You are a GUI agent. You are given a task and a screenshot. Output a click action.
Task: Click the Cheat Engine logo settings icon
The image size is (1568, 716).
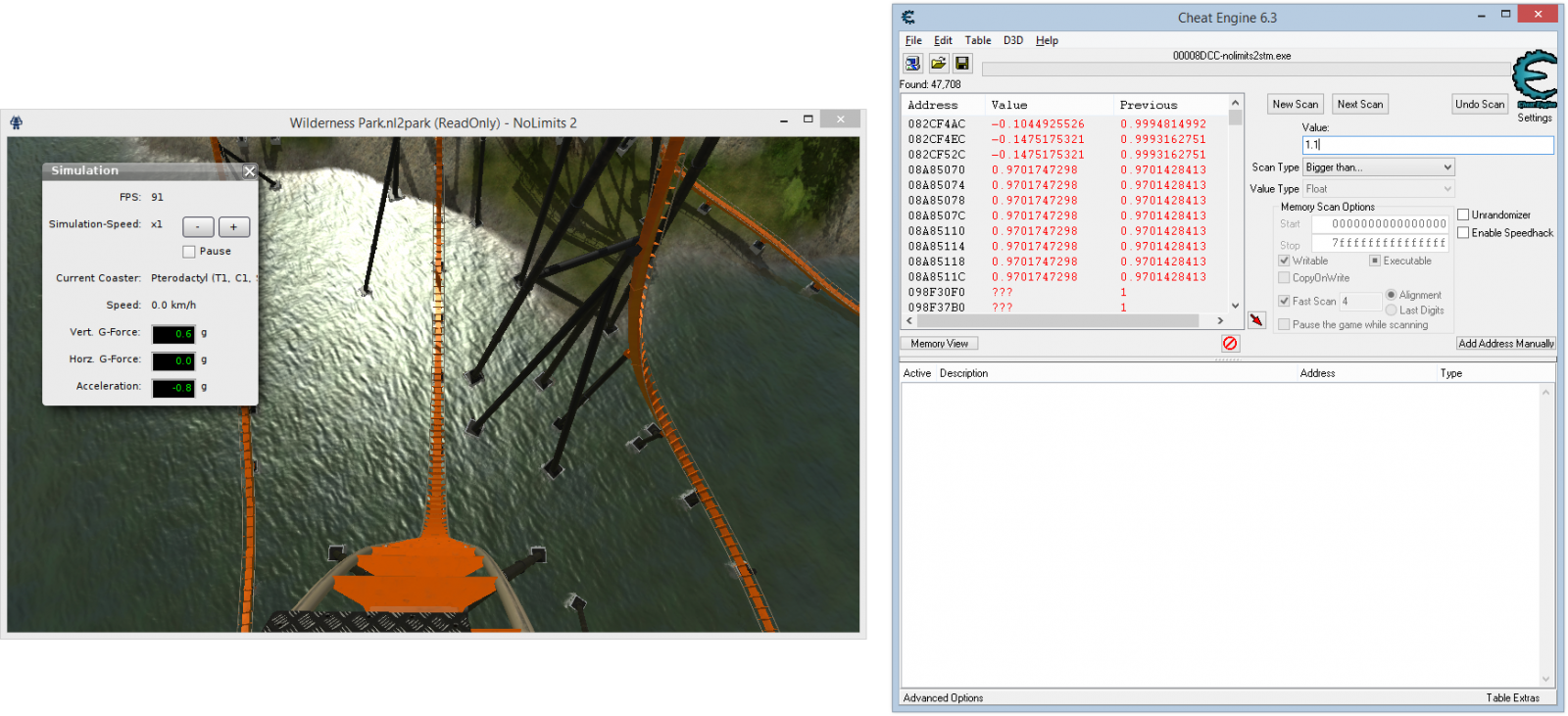[1534, 80]
